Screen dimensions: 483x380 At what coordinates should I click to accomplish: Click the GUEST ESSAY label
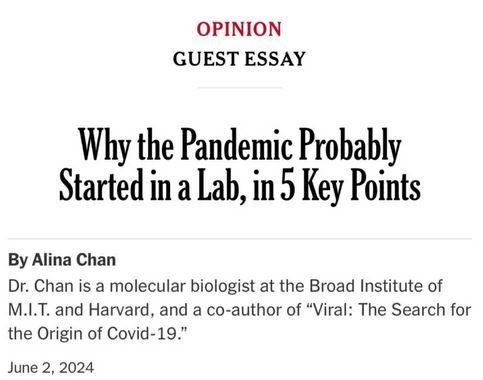(x=239, y=59)
